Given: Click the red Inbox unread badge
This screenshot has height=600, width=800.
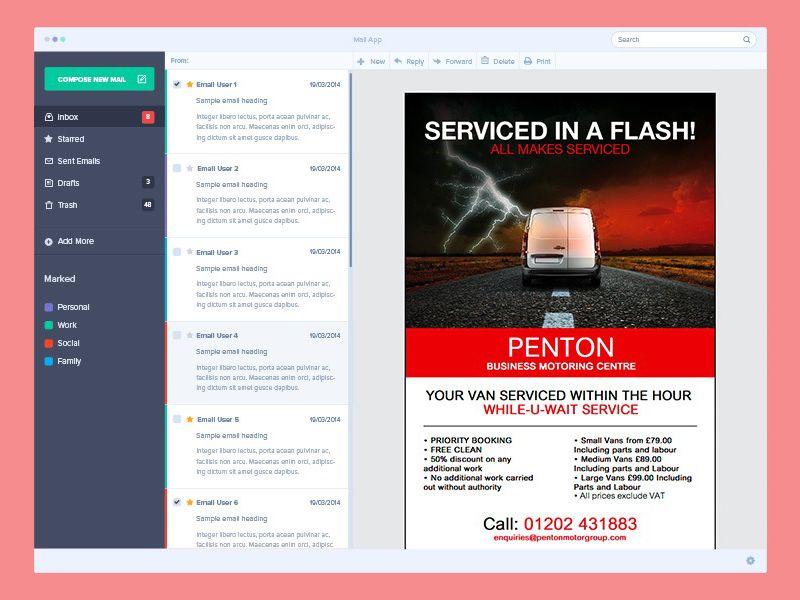Looking at the screenshot, I should click(148, 117).
